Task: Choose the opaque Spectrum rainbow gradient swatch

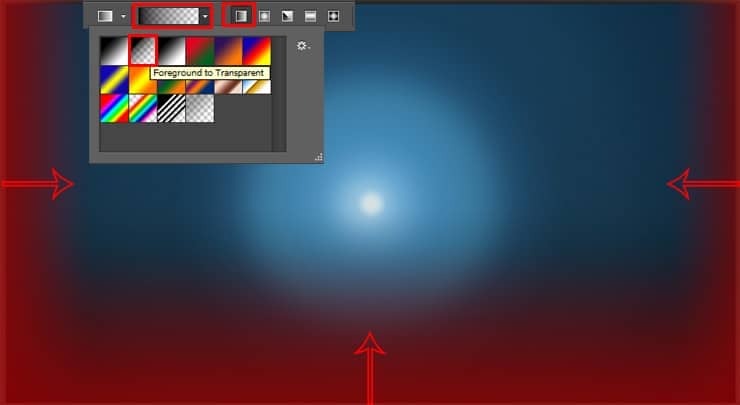Action: tap(114, 109)
